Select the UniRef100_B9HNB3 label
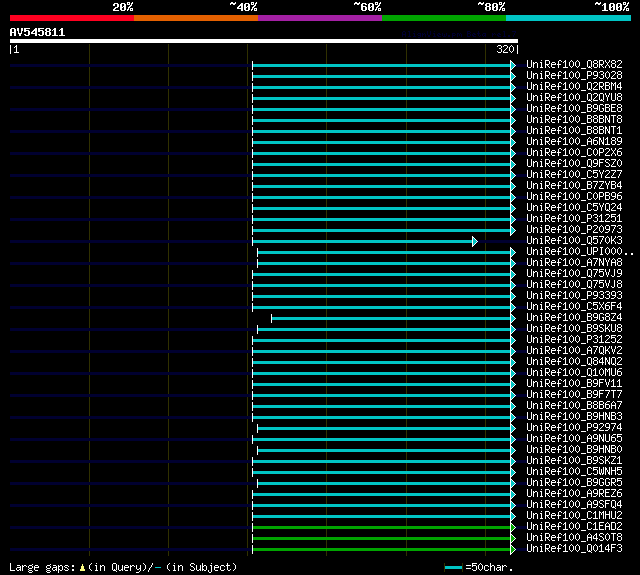The height and width of the screenshot is (575, 640). click(574, 417)
